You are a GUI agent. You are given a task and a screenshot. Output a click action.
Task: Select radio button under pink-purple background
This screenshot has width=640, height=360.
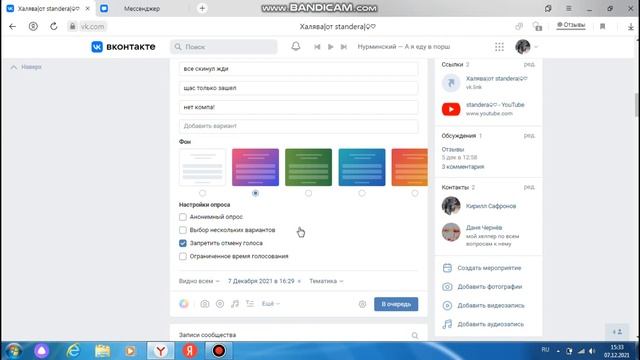pos(256,193)
